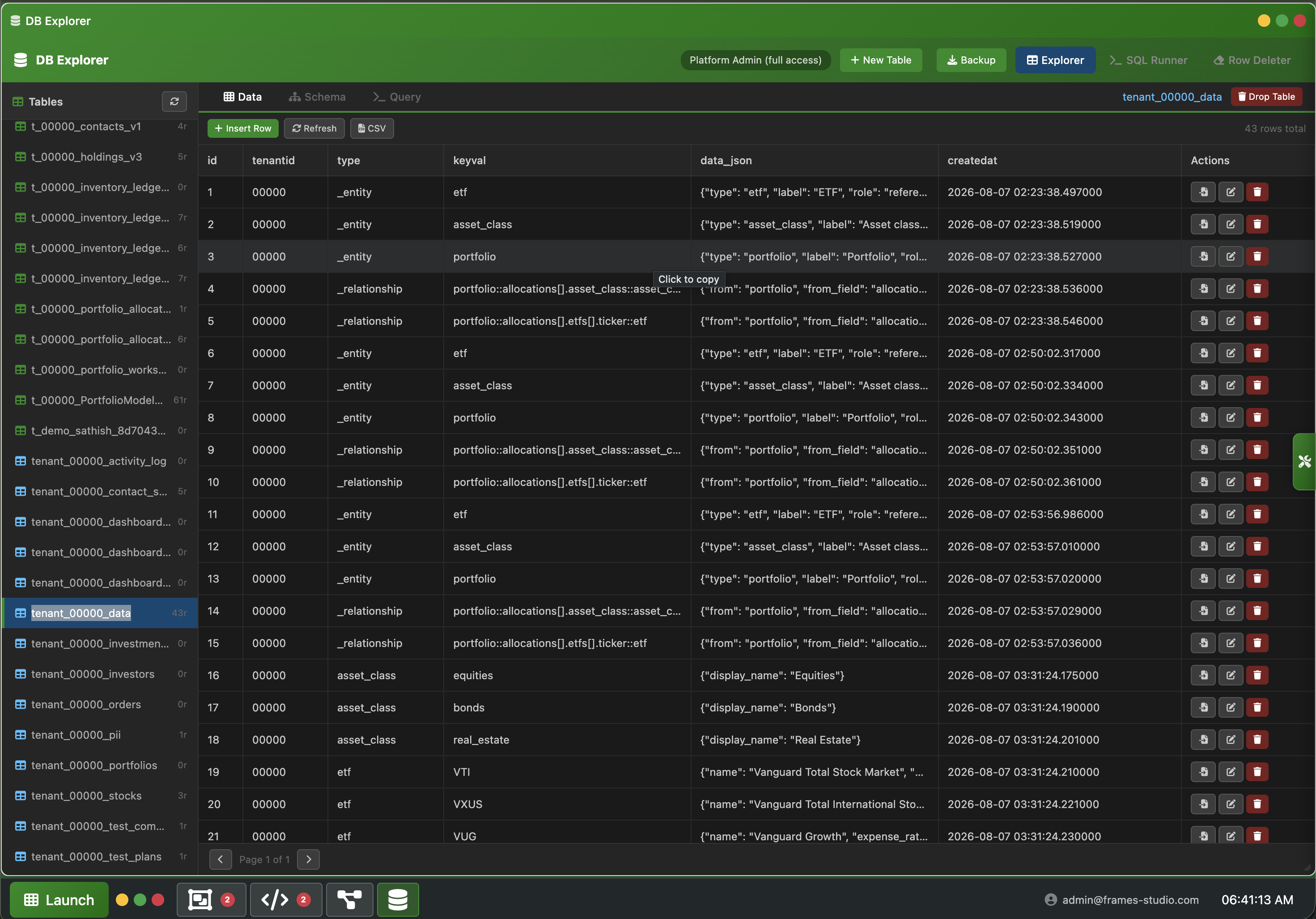Select table tenant_00000_orders
Screen dimensions: 1316x919
click(x=100, y=705)
